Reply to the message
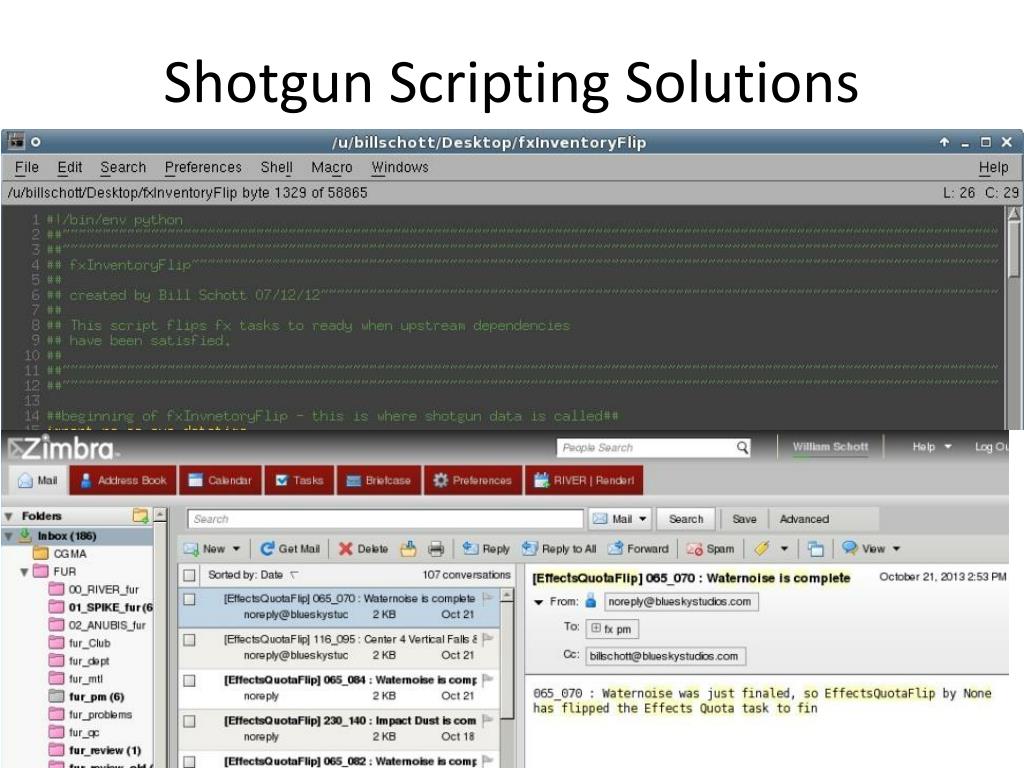 (x=486, y=549)
